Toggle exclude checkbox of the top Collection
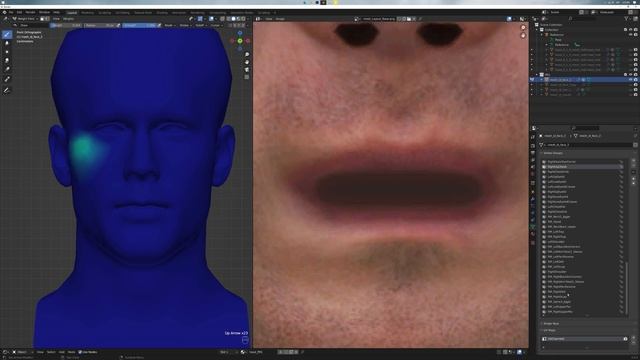The width and height of the screenshot is (640, 360). 626,30
